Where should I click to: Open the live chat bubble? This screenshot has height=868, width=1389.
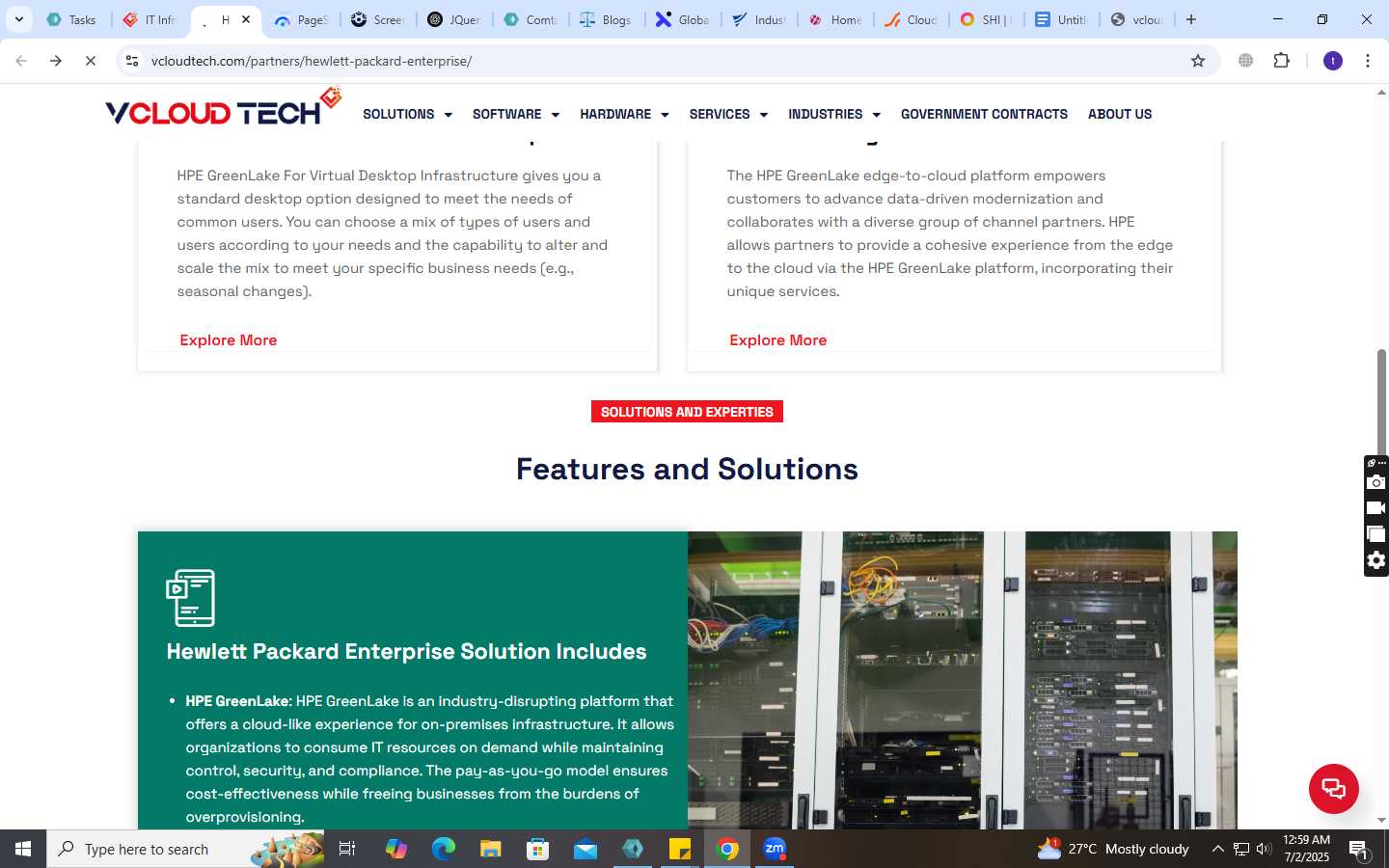1333,788
